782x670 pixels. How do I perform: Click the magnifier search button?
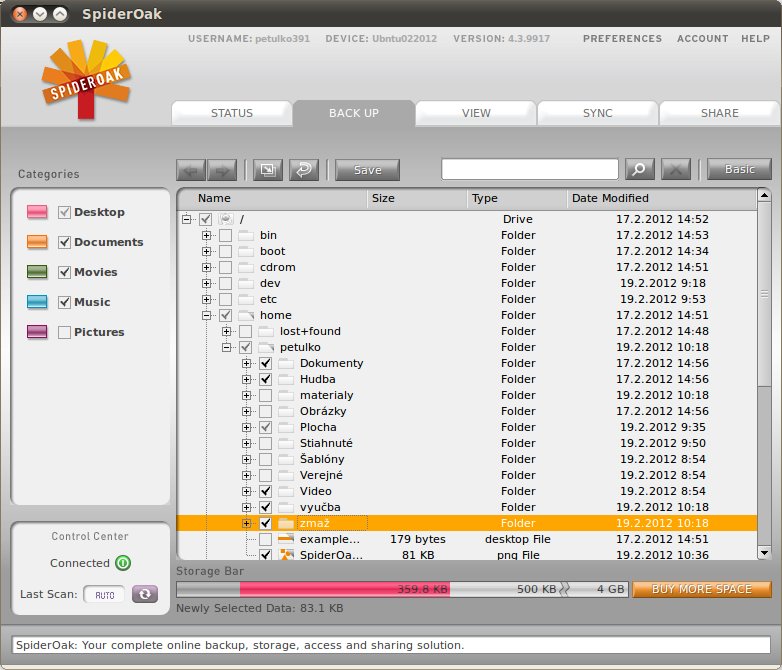(639, 169)
